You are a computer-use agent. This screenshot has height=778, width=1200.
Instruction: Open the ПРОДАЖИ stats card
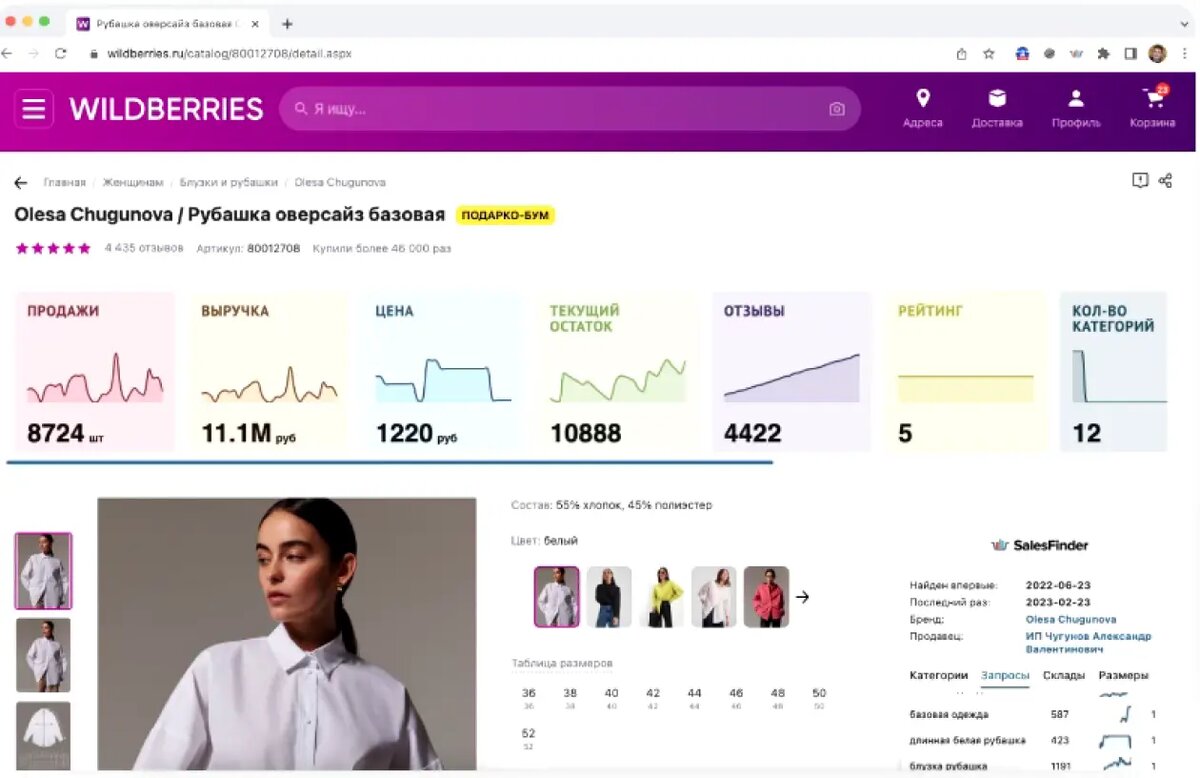coord(95,371)
